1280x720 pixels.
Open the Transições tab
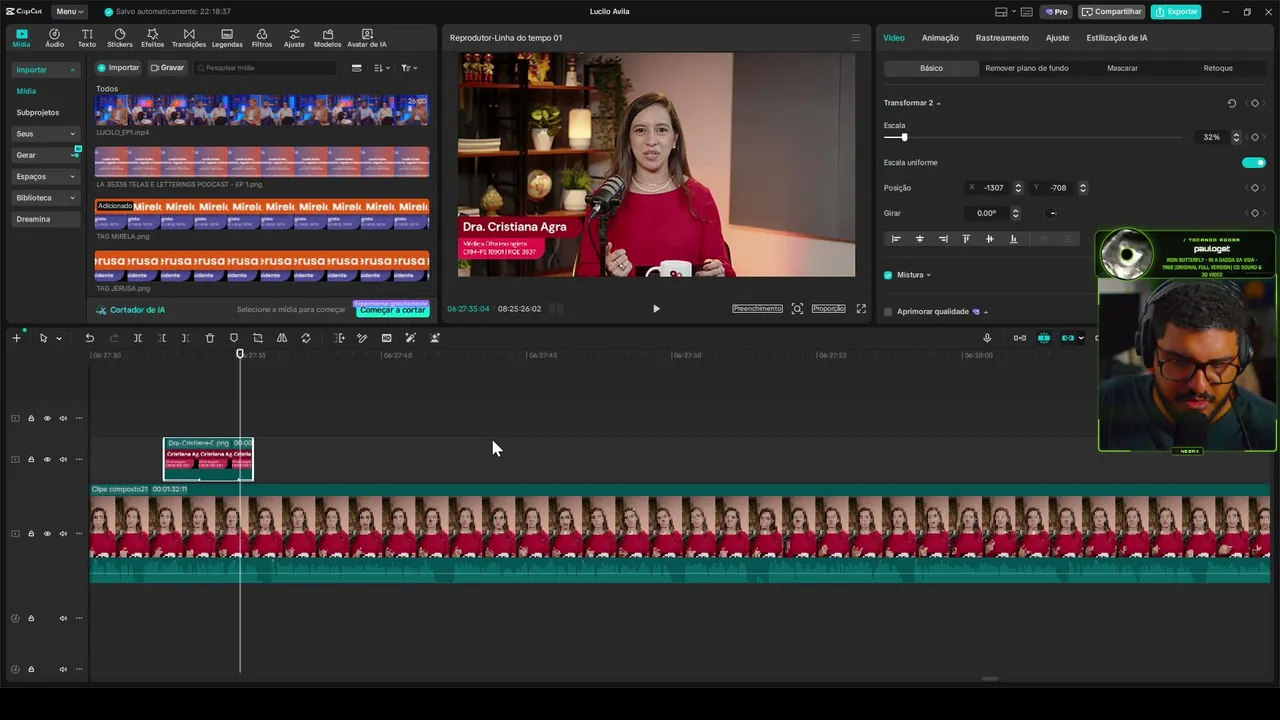click(189, 38)
